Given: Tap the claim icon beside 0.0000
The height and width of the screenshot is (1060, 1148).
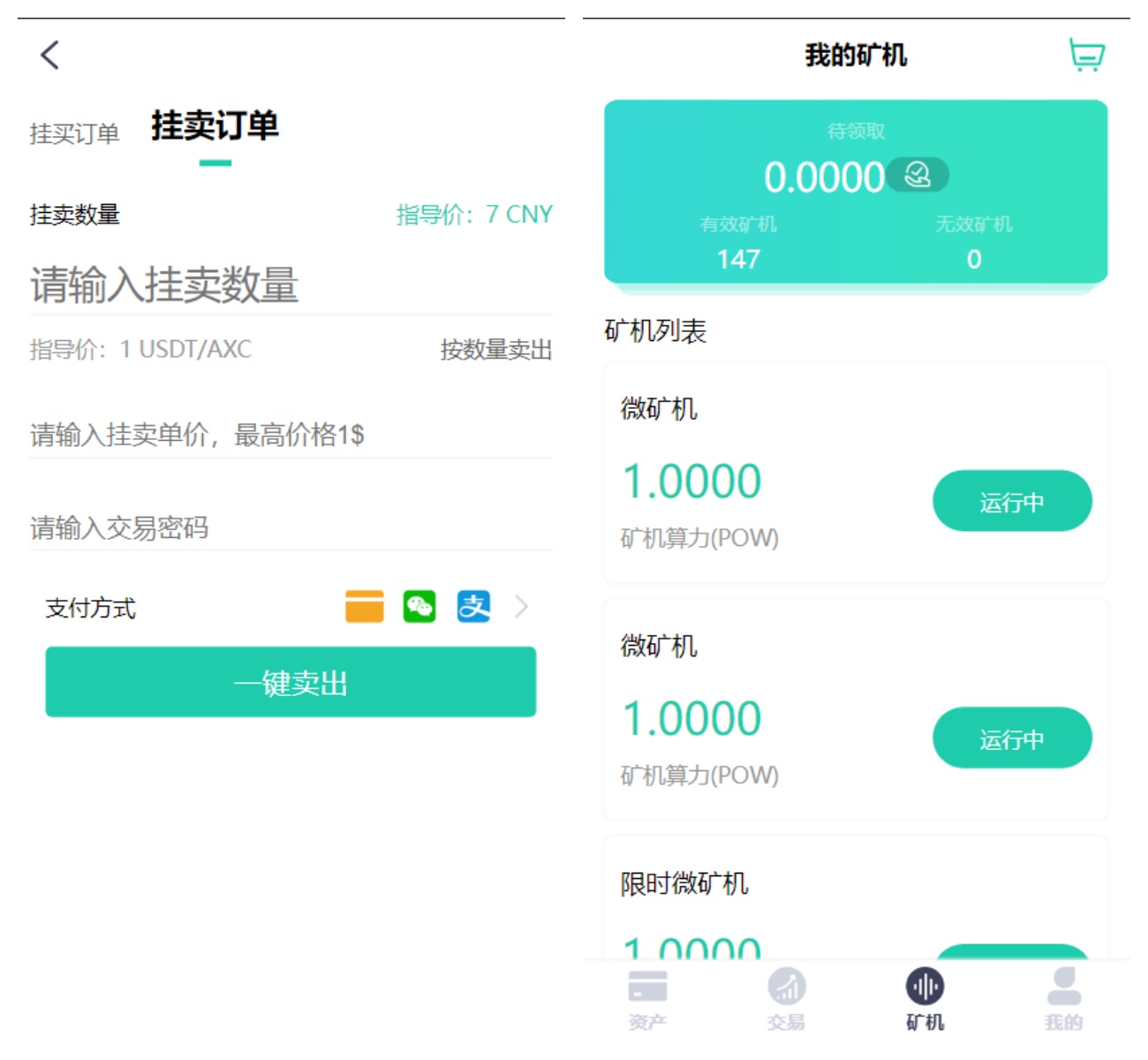Looking at the screenshot, I should click(x=918, y=175).
